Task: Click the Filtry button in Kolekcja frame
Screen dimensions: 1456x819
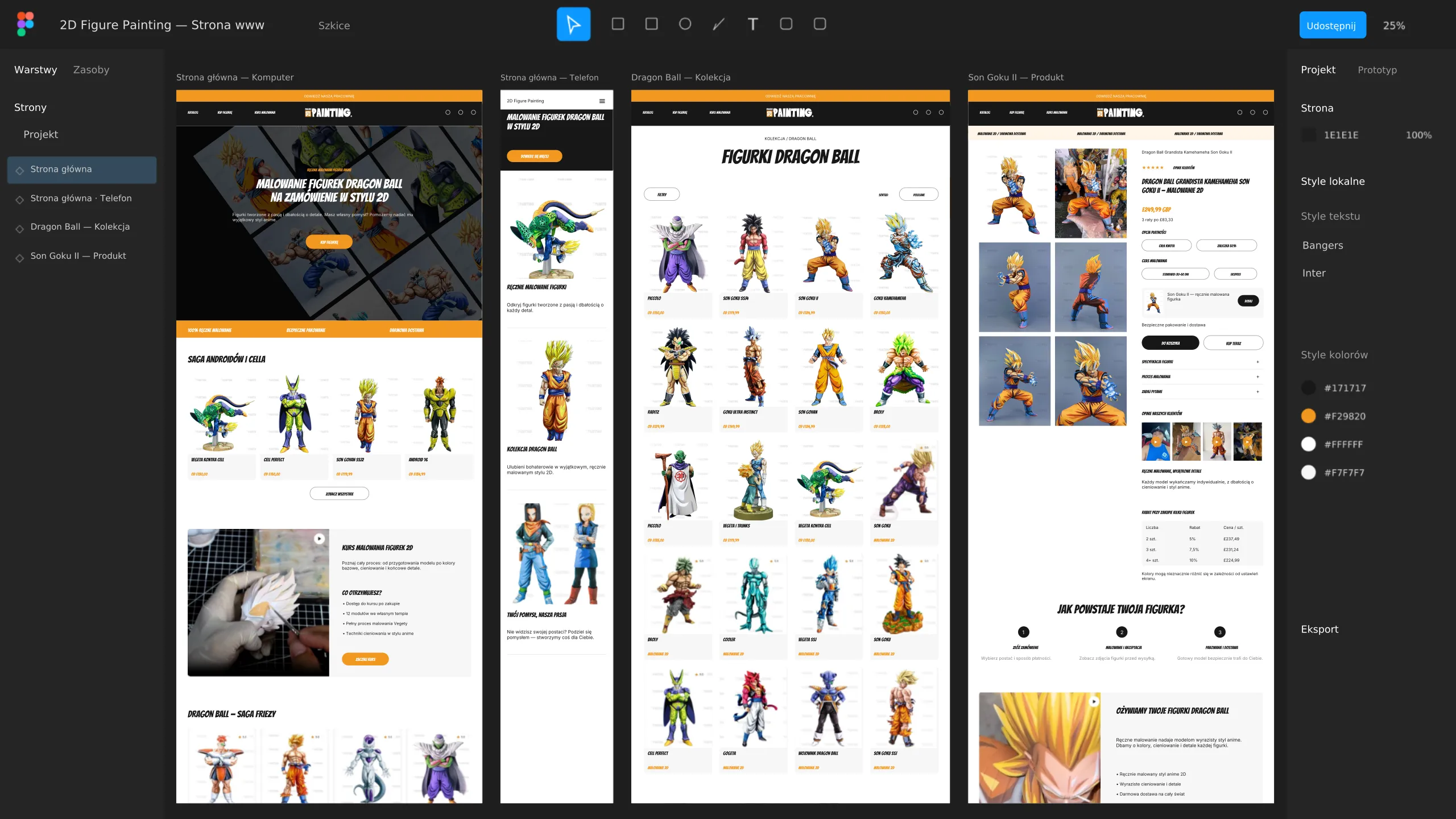Action: [x=661, y=194]
